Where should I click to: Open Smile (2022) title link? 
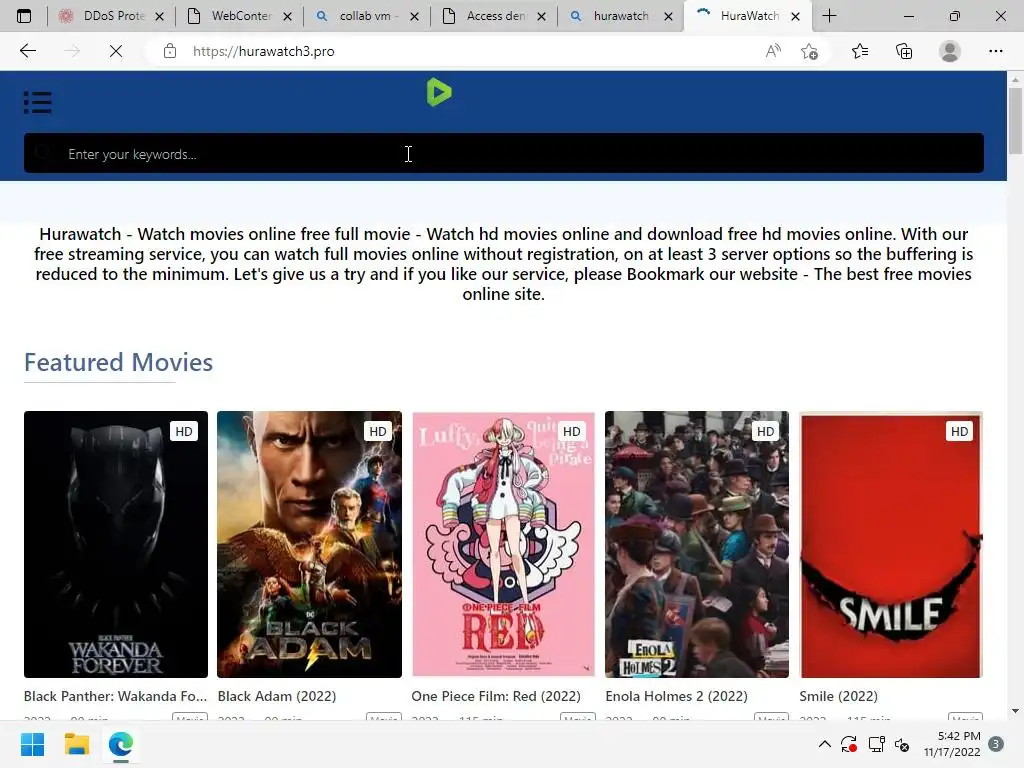pyautogui.click(x=839, y=696)
